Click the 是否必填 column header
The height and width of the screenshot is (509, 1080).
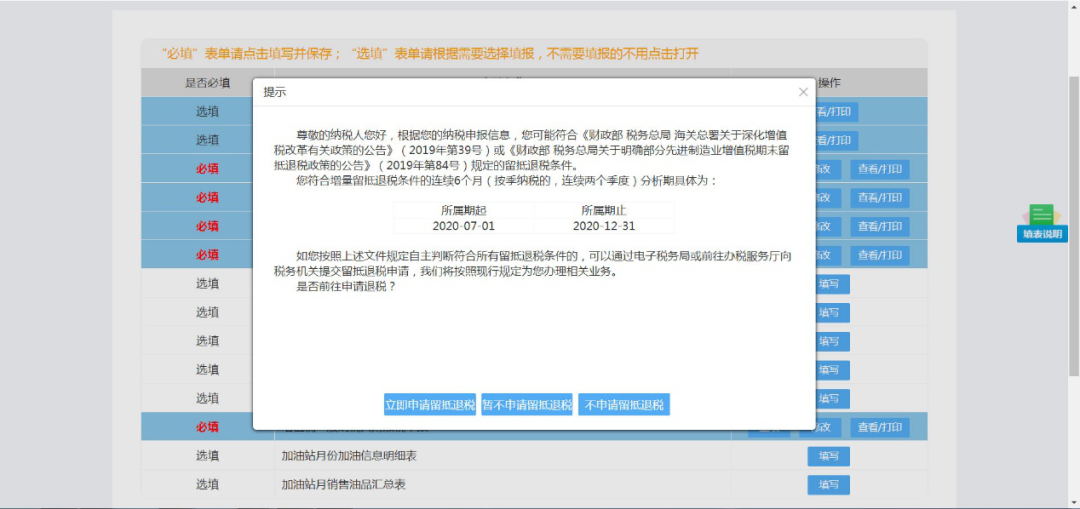(x=207, y=83)
